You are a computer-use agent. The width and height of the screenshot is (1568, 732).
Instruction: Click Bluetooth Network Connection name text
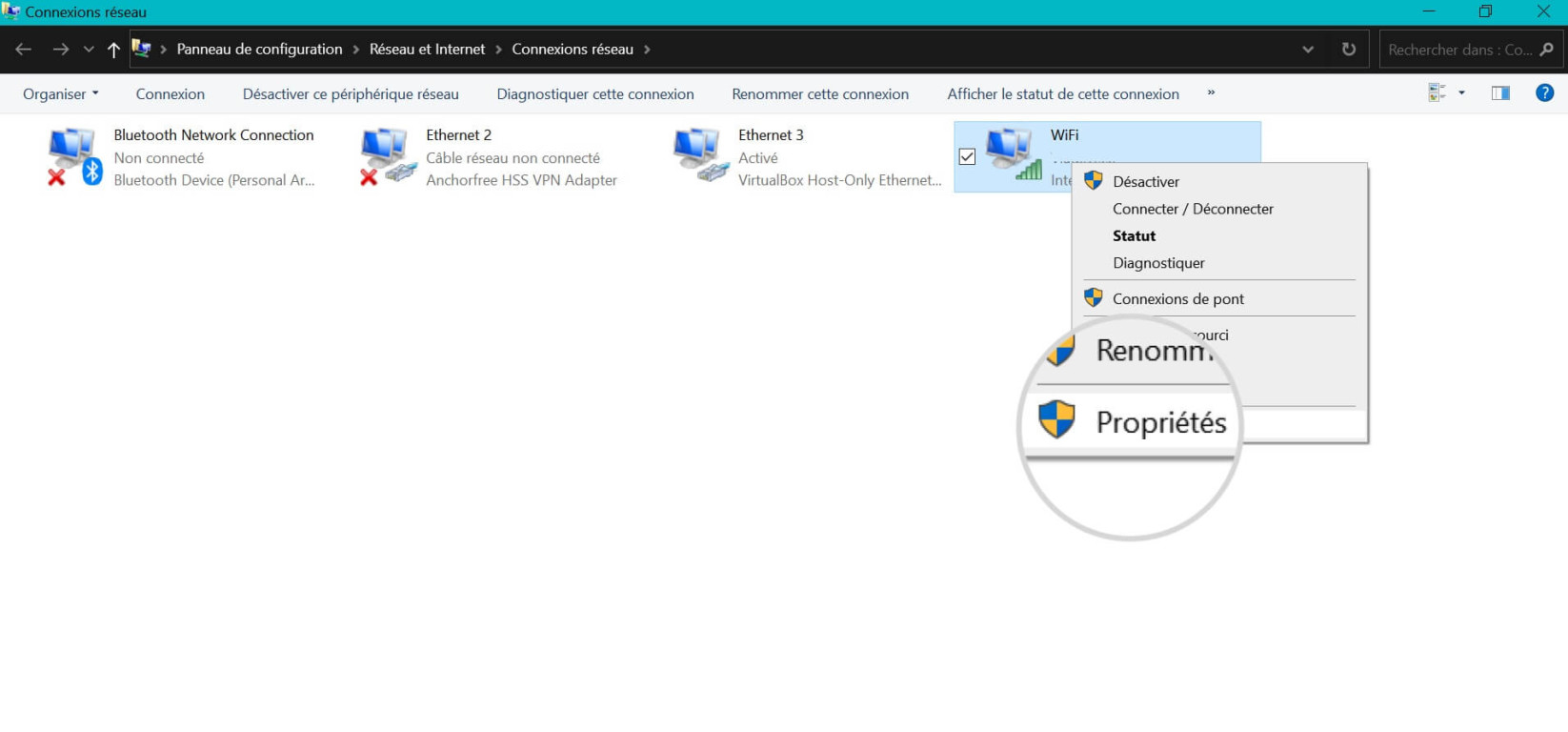point(213,135)
